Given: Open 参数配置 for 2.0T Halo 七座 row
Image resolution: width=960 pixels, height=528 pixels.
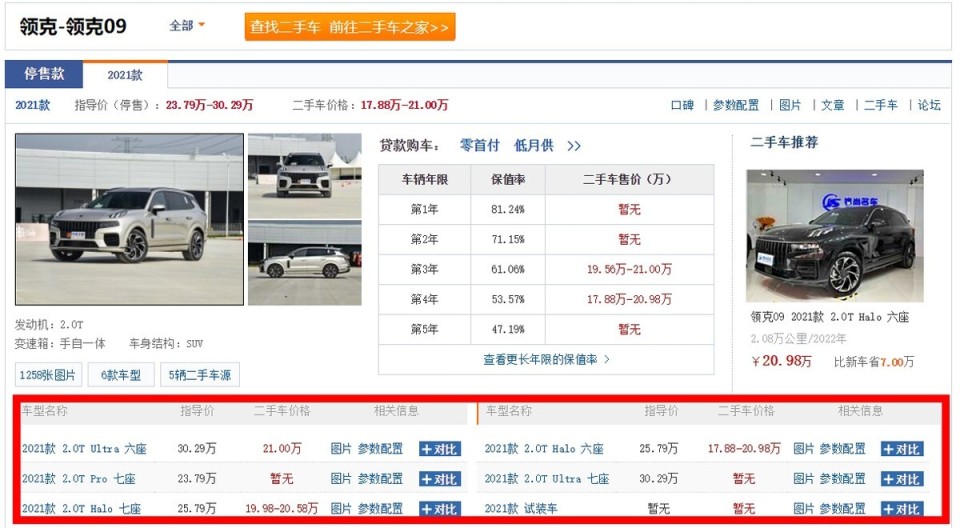Looking at the screenshot, I should [x=380, y=509].
